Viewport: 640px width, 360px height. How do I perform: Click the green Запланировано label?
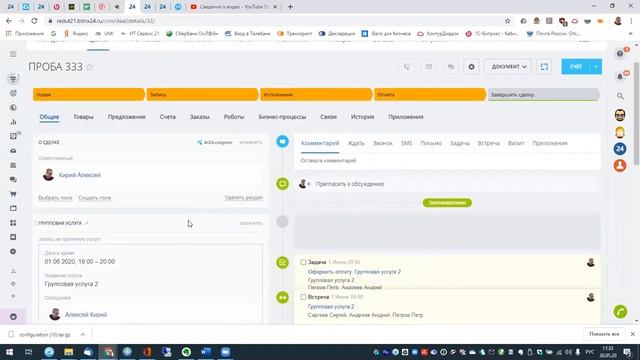point(447,203)
